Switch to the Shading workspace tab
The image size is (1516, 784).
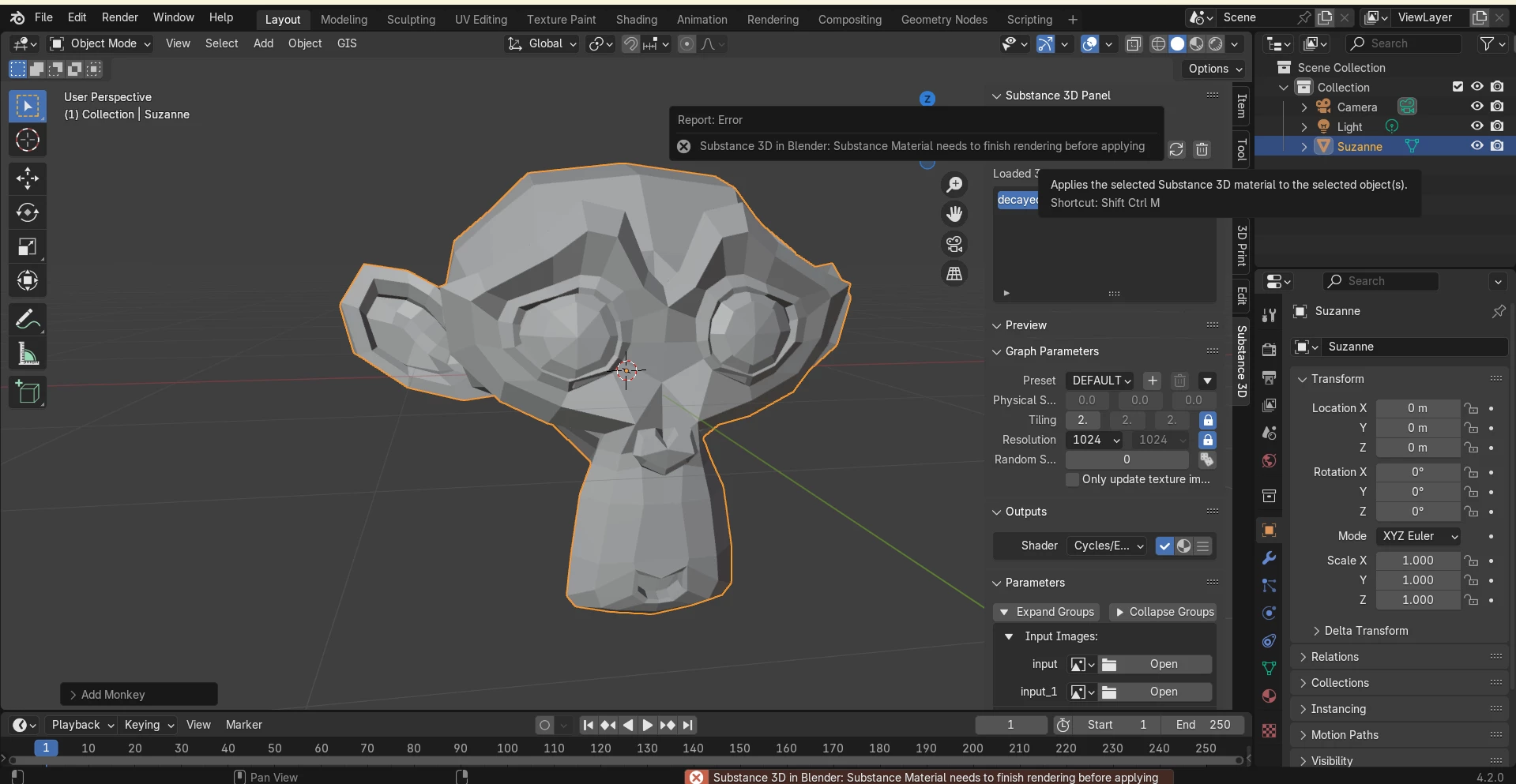[637, 20]
